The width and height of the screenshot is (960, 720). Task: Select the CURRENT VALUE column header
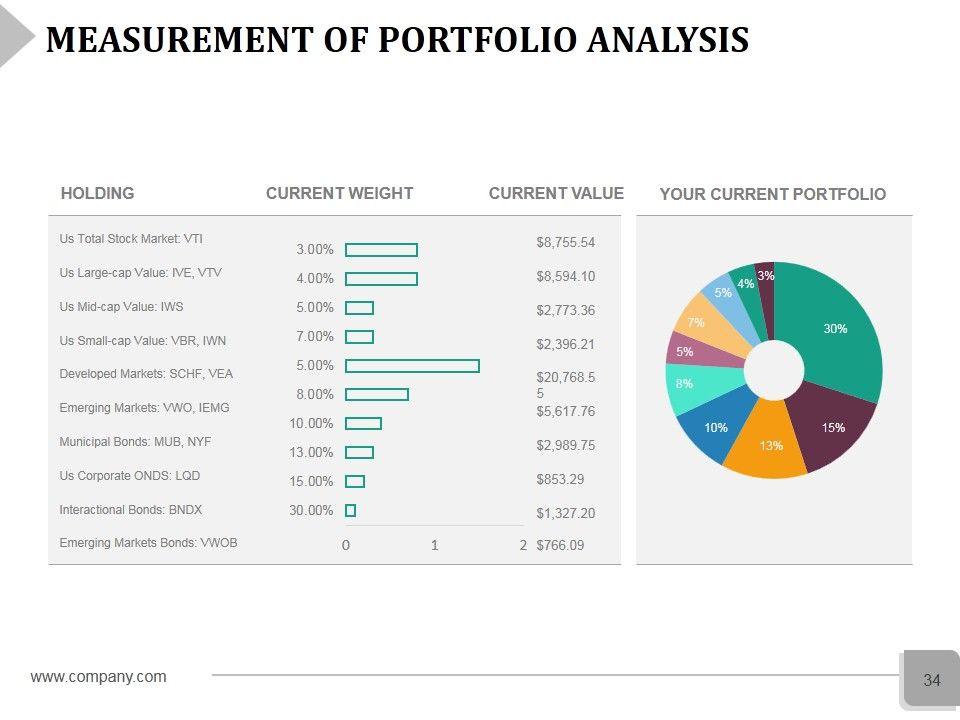556,194
